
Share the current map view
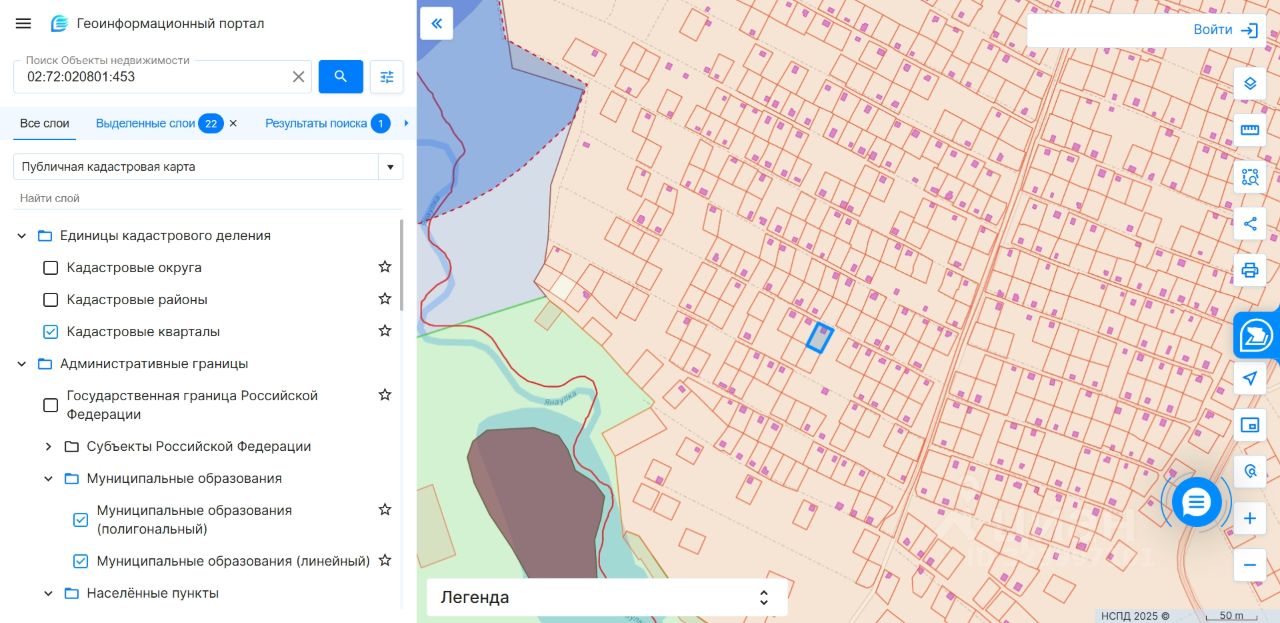pos(1249,223)
